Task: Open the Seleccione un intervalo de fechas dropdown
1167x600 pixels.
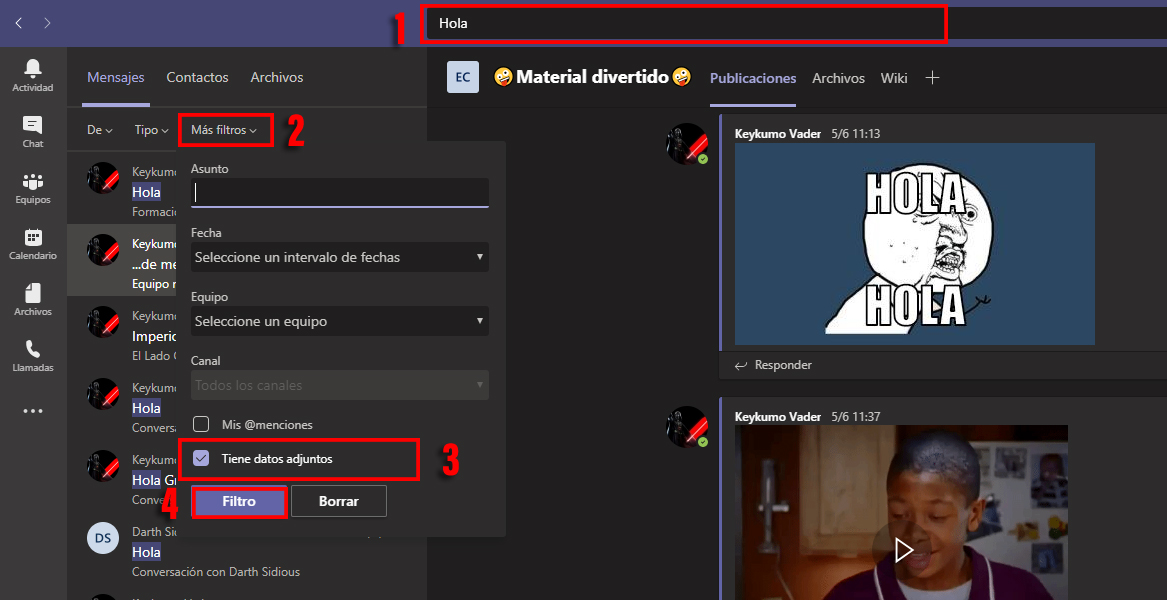Action: [339, 257]
